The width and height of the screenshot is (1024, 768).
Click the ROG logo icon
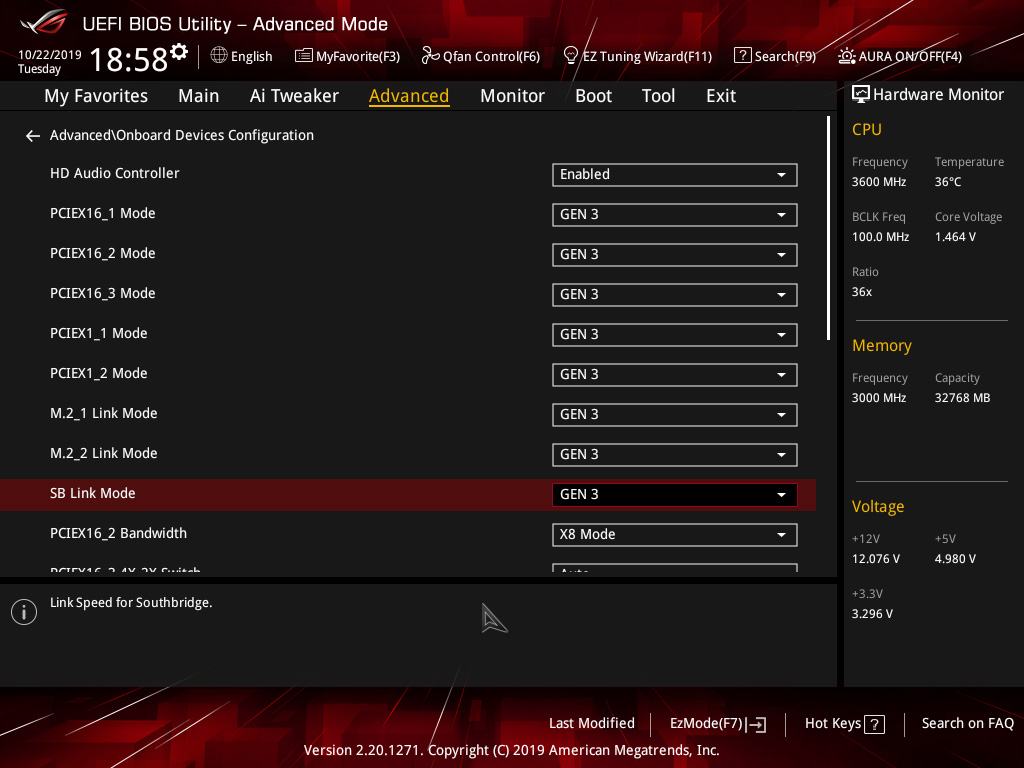click(x=43, y=22)
